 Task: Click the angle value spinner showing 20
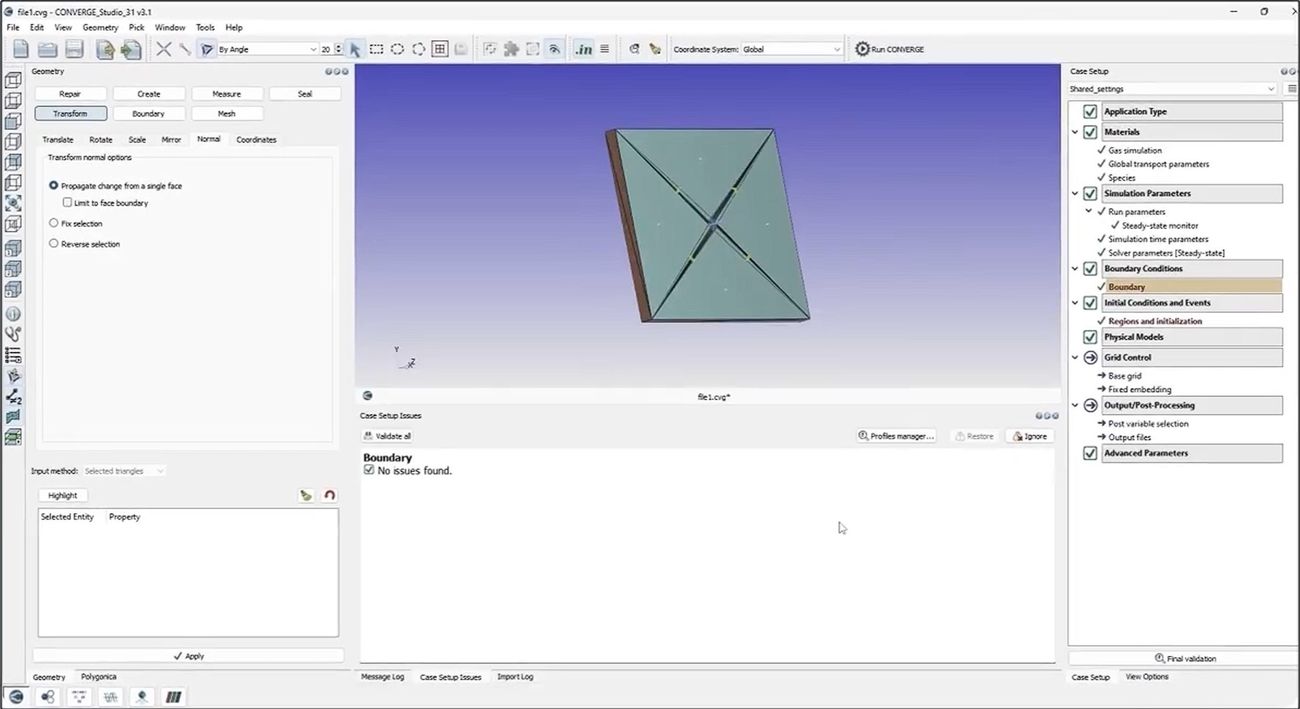click(x=327, y=48)
